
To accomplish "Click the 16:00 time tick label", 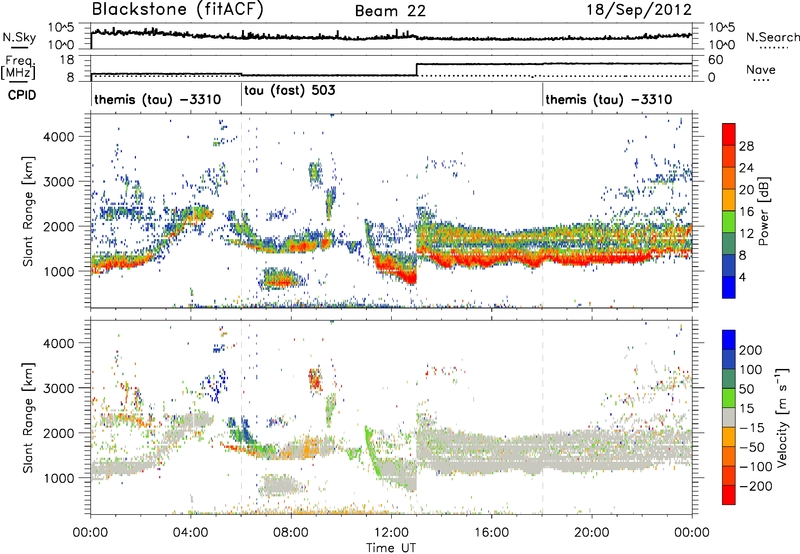I will pyautogui.click(x=491, y=533).
